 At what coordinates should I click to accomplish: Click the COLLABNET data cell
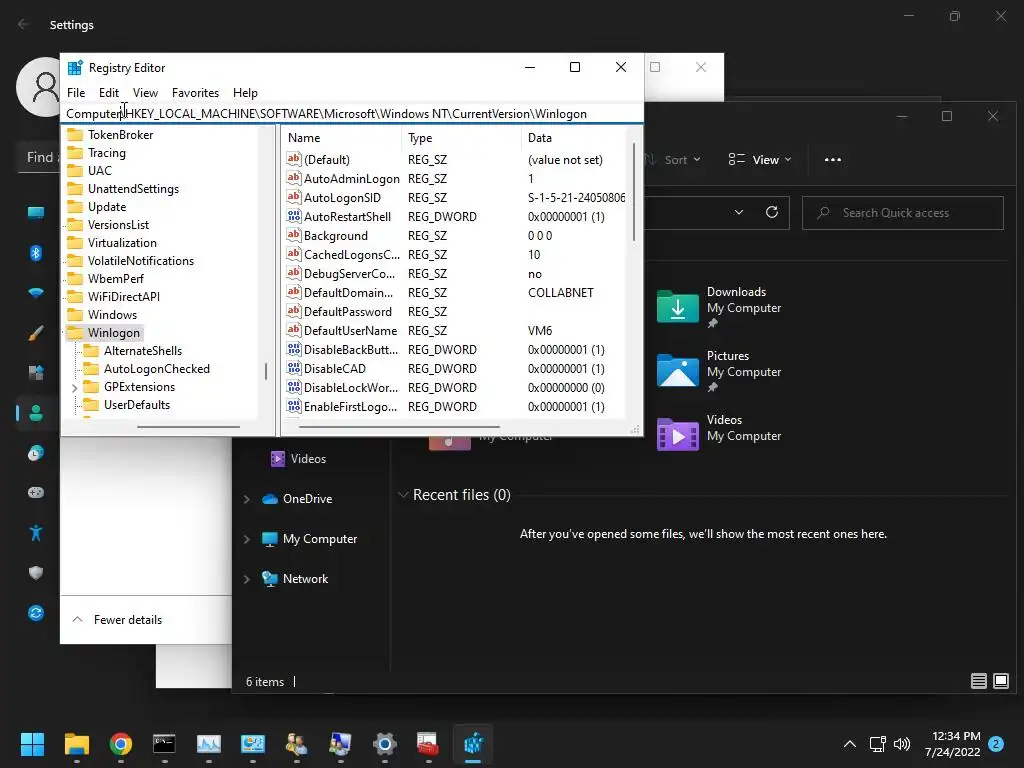pyautogui.click(x=560, y=293)
